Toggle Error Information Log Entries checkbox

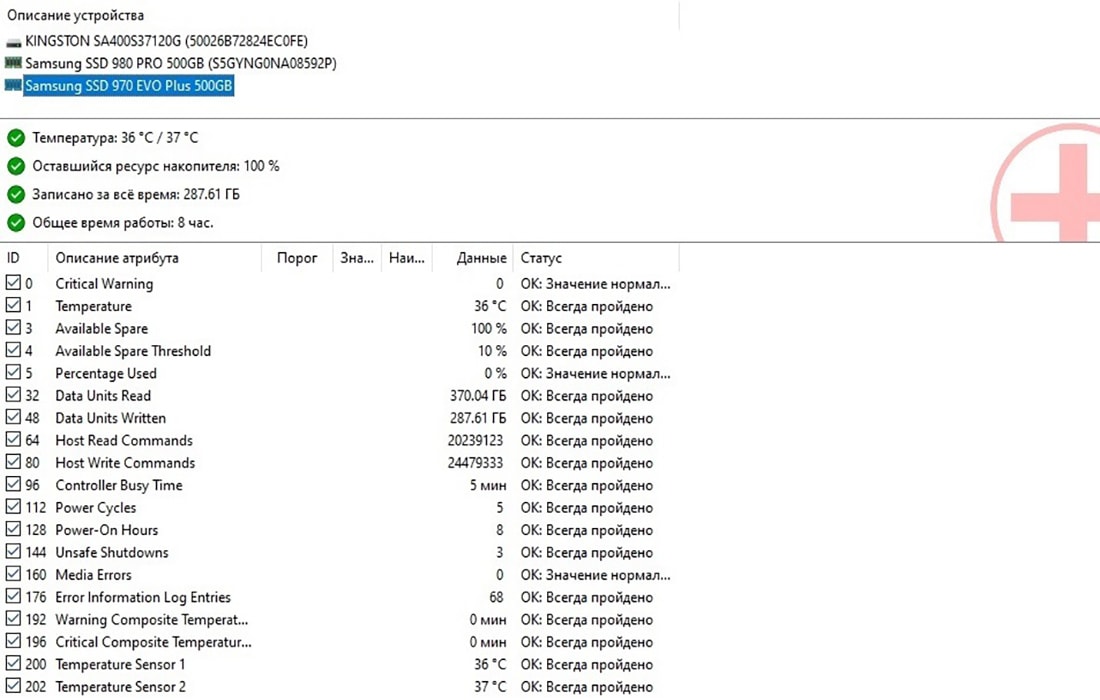pyautogui.click(x=13, y=597)
